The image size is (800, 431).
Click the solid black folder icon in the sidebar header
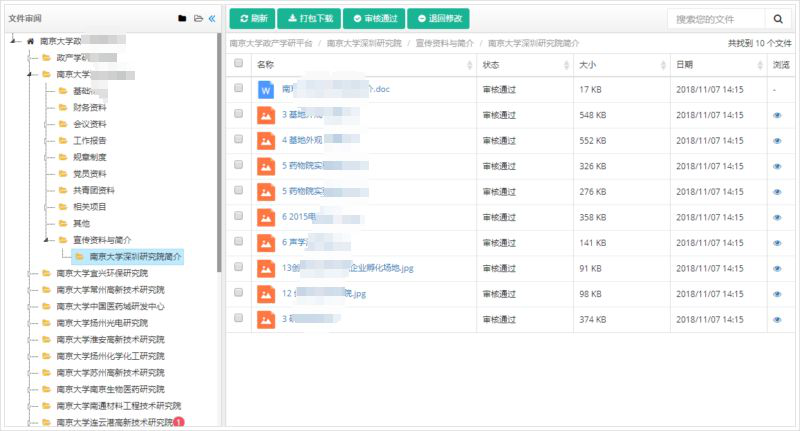(182, 18)
